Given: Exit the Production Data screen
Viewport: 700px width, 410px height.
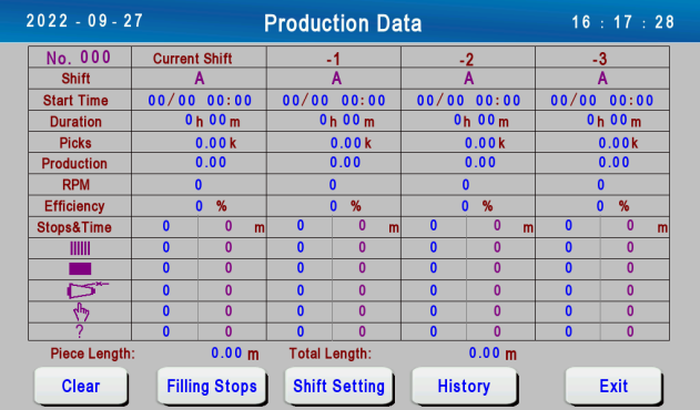Looking at the screenshot, I should (613, 386).
